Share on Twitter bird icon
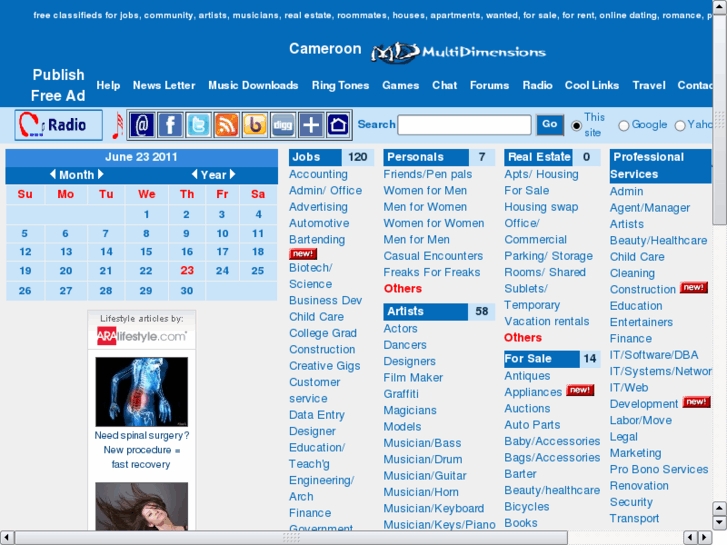 click(198, 125)
